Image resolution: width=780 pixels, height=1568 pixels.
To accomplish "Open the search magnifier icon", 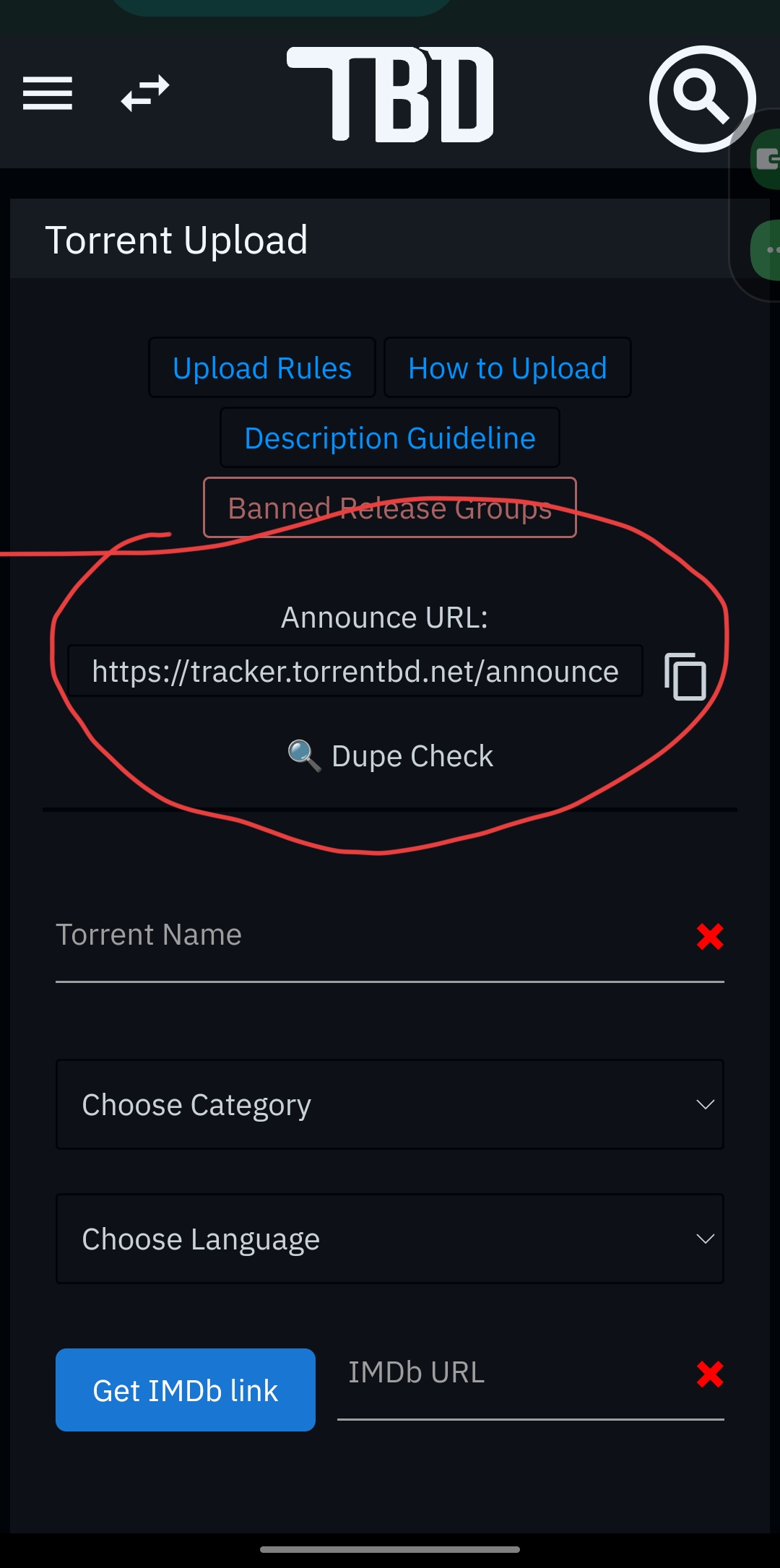I will [701, 99].
